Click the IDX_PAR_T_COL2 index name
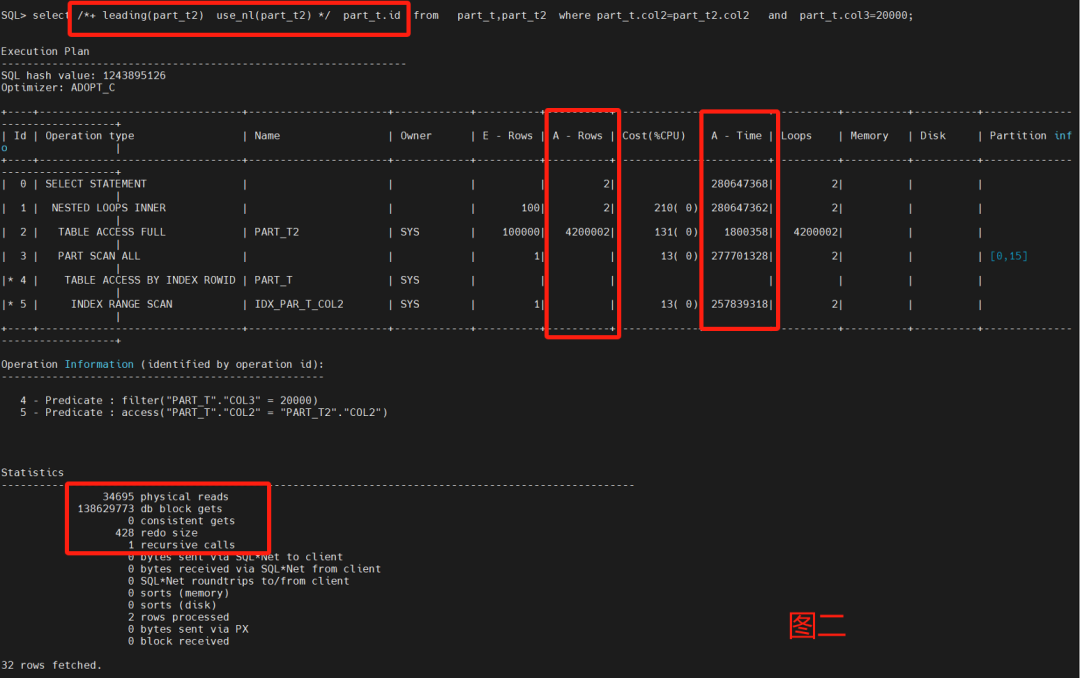1080x678 pixels. [x=299, y=304]
